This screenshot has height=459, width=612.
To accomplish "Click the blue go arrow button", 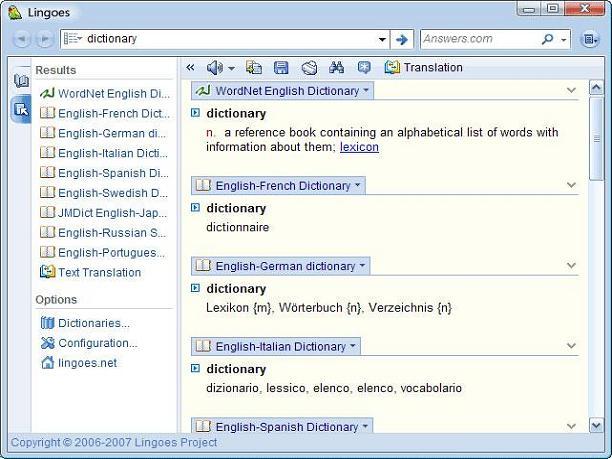I will [x=402, y=39].
